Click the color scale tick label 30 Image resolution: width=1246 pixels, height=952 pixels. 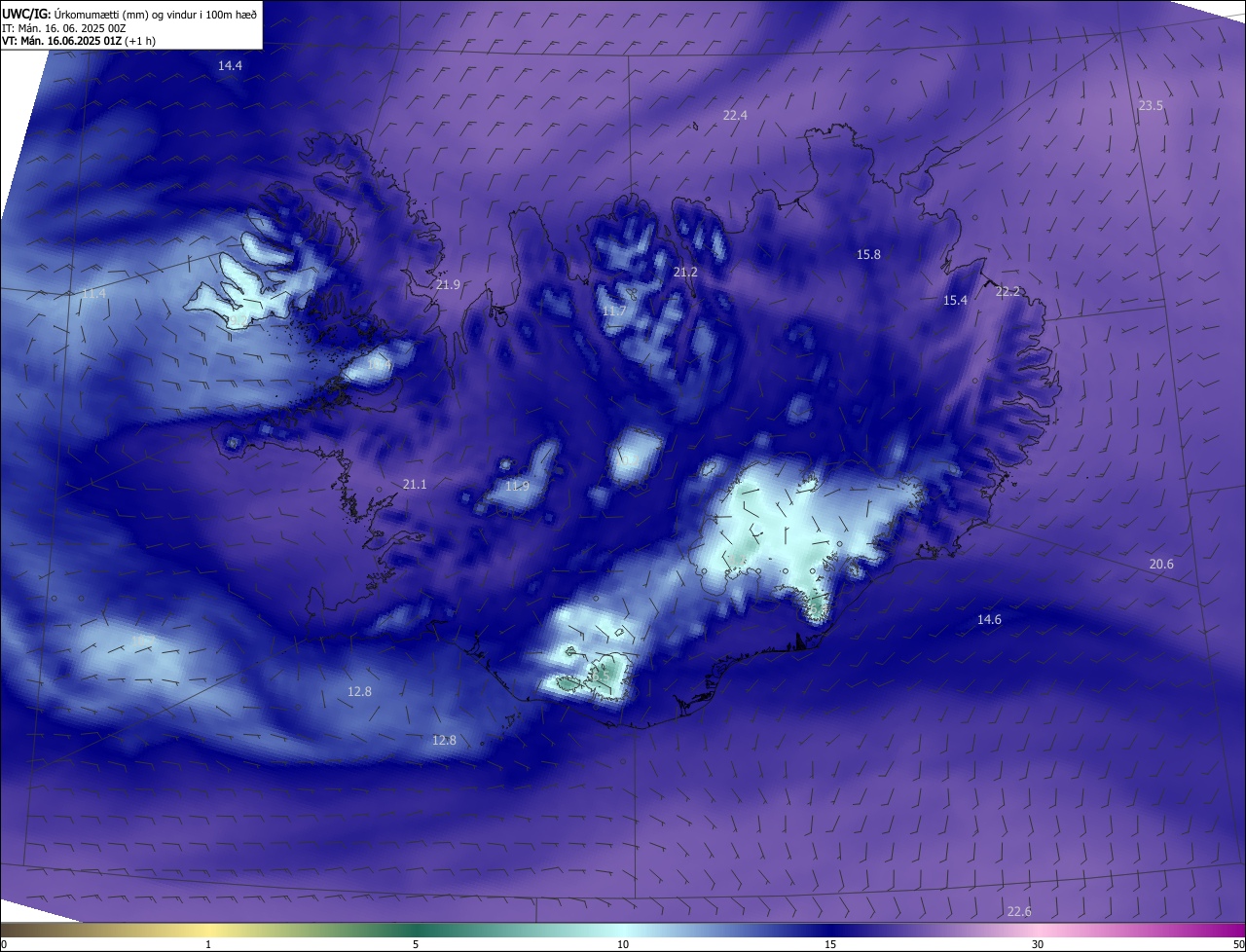(1038, 944)
